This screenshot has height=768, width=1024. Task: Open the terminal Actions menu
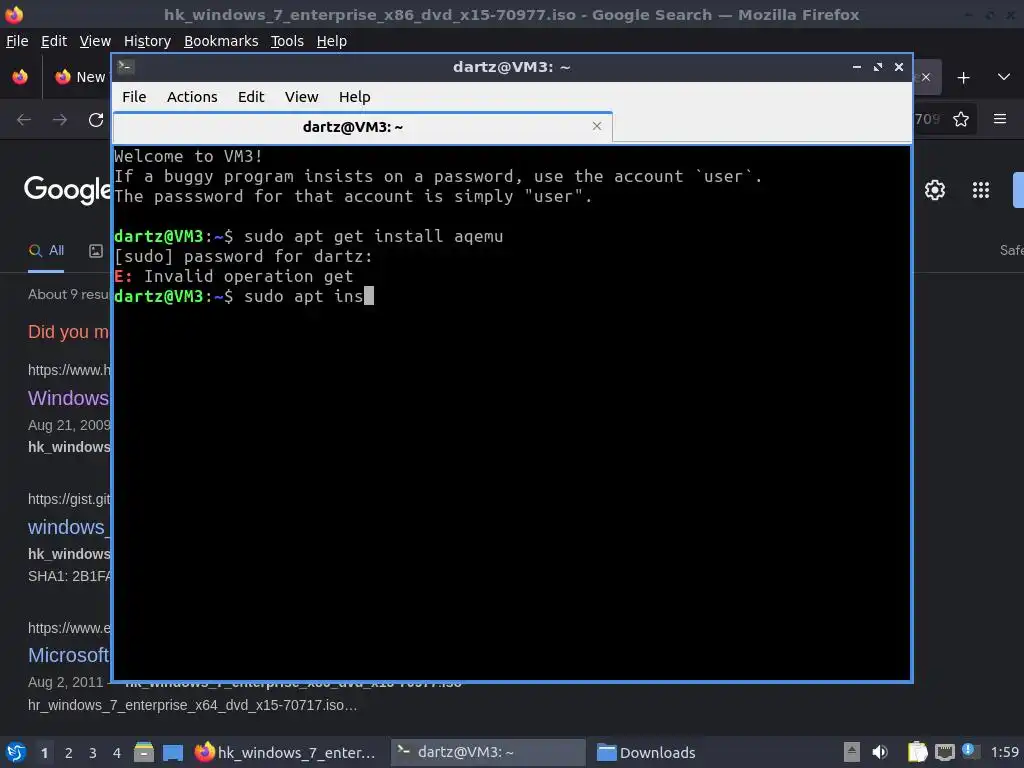[x=192, y=97]
